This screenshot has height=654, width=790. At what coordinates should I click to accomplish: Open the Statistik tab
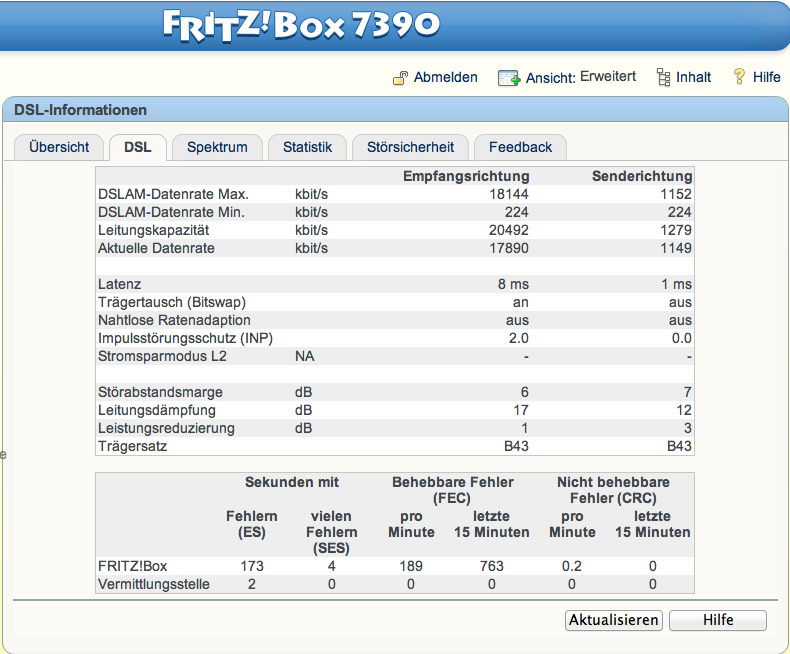coord(307,147)
